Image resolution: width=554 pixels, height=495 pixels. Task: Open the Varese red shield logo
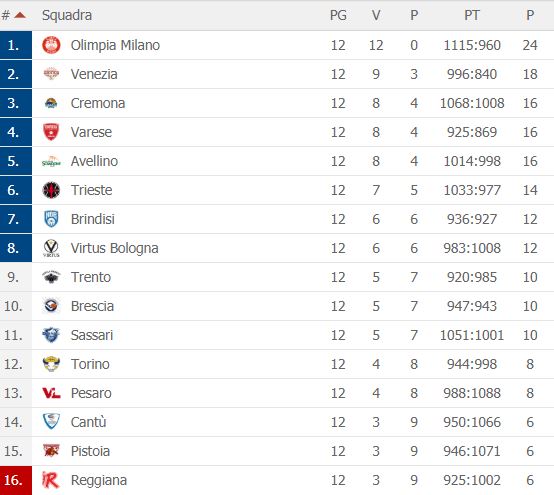[51, 132]
